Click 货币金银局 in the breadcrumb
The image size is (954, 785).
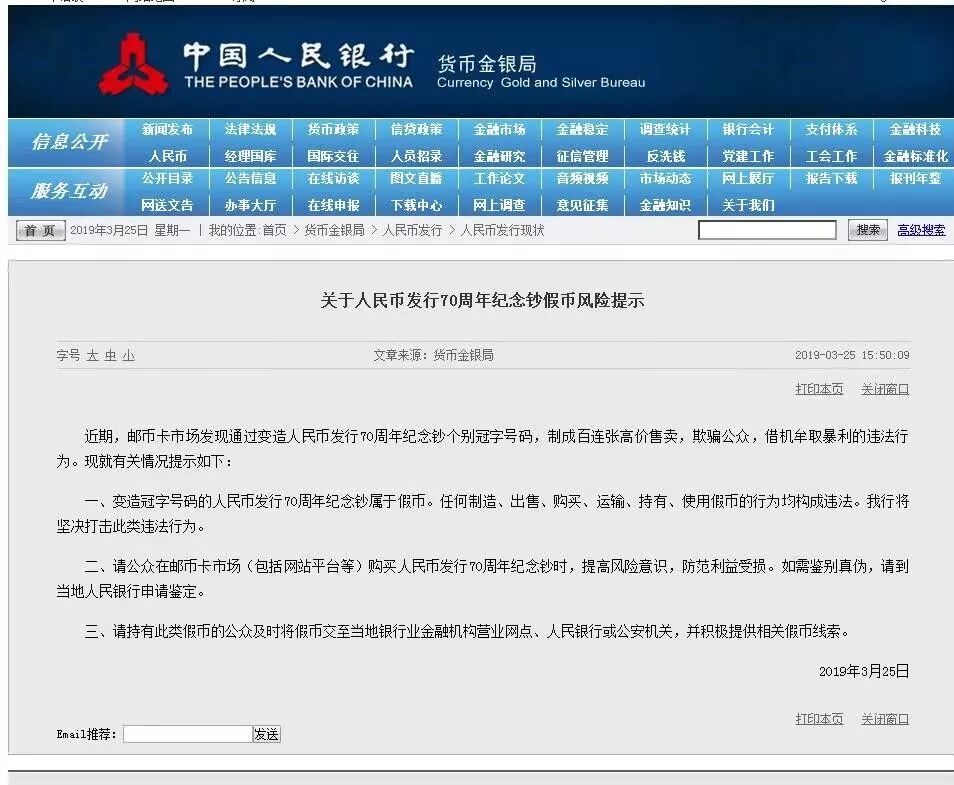(x=334, y=231)
